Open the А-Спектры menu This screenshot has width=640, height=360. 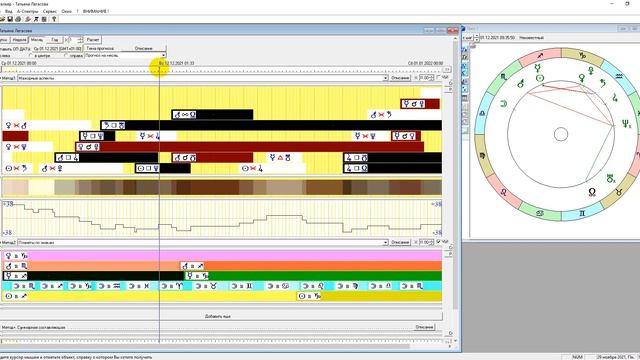[x=28, y=11]
